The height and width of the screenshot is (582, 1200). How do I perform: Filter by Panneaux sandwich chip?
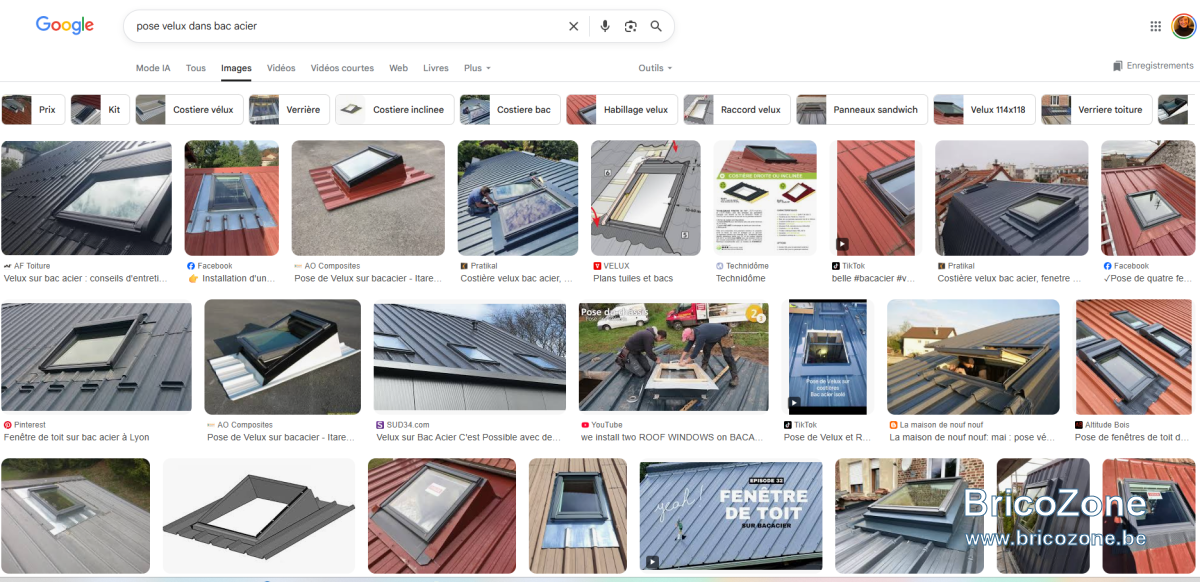[862, 110]
